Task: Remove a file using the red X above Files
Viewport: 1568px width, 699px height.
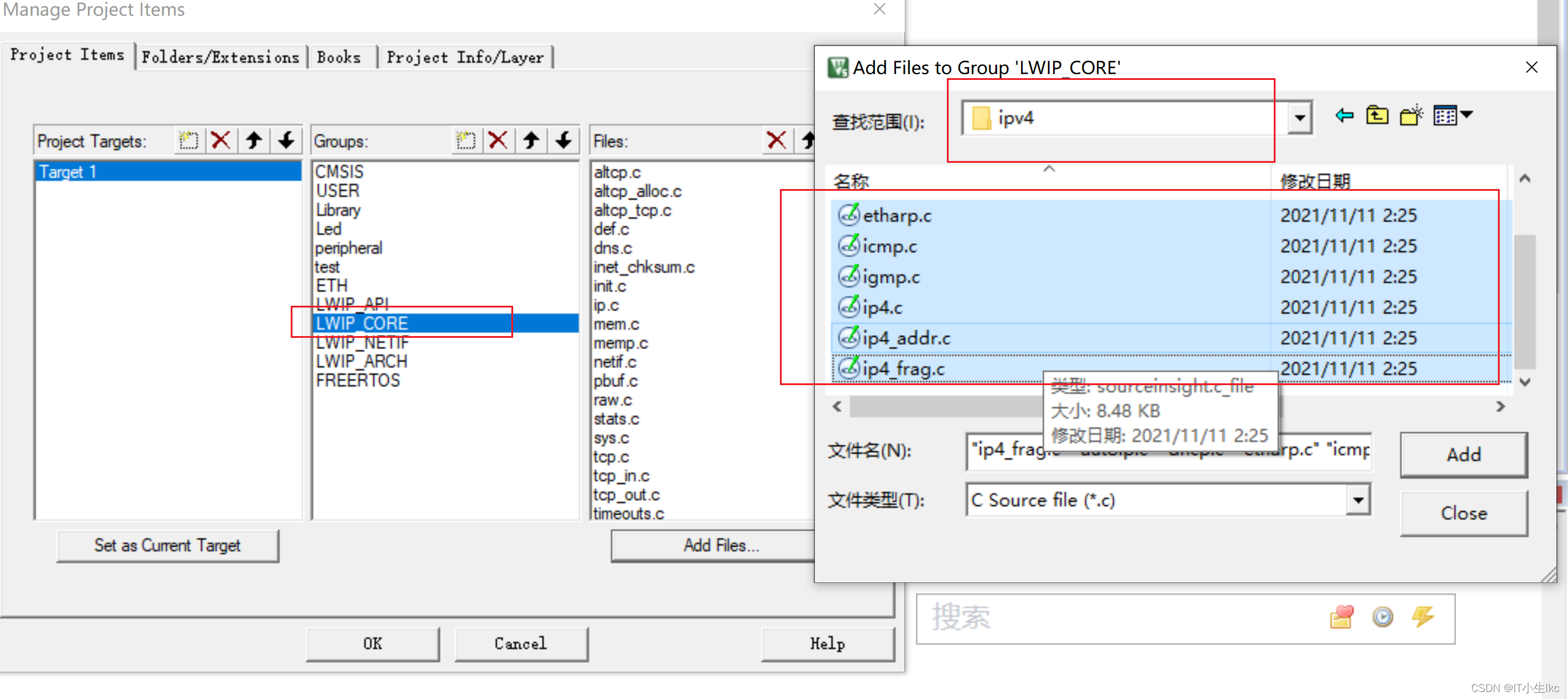Action: coord(776,141)
